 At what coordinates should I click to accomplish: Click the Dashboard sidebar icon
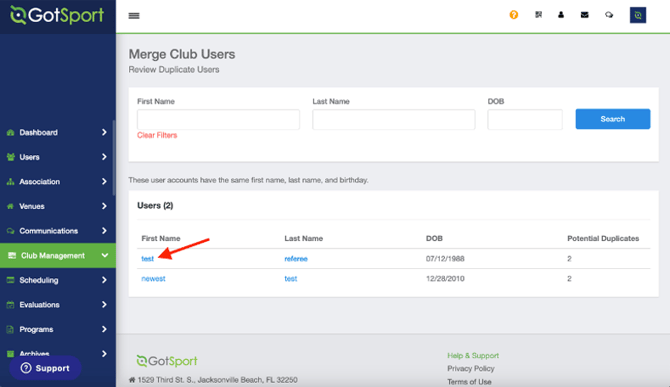(11, 132)
